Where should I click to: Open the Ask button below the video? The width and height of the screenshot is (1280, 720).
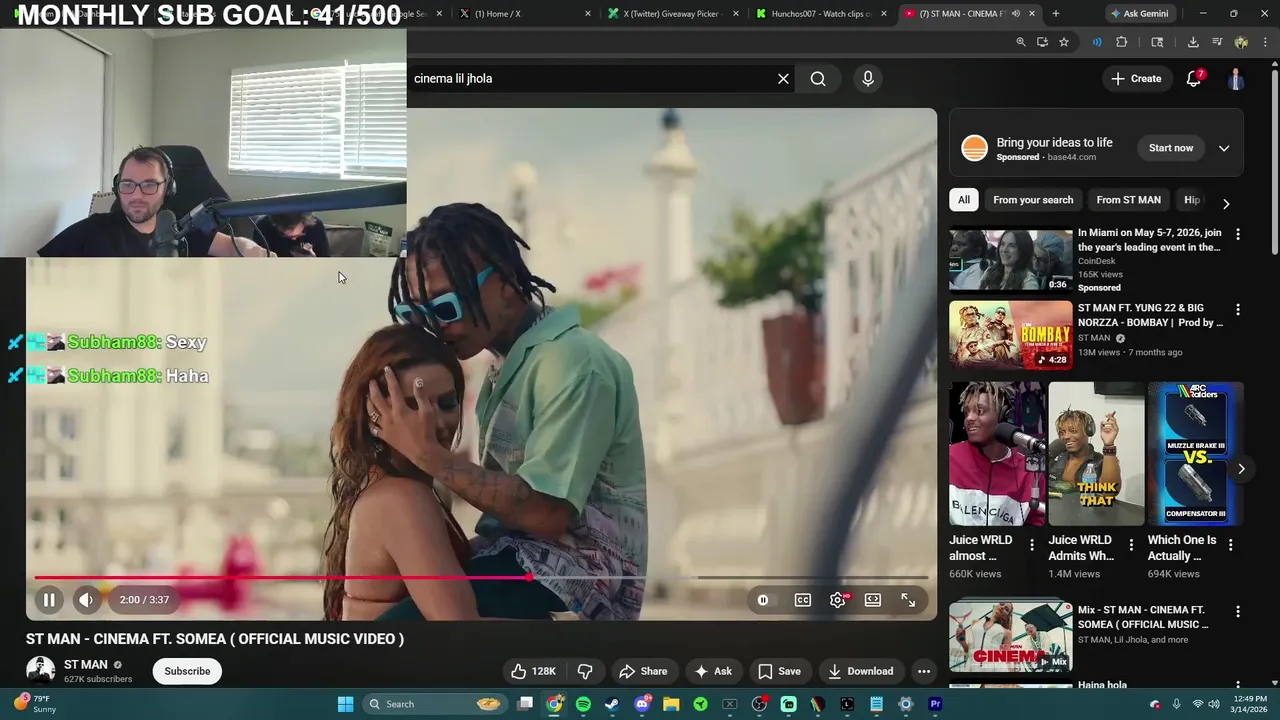713,671
